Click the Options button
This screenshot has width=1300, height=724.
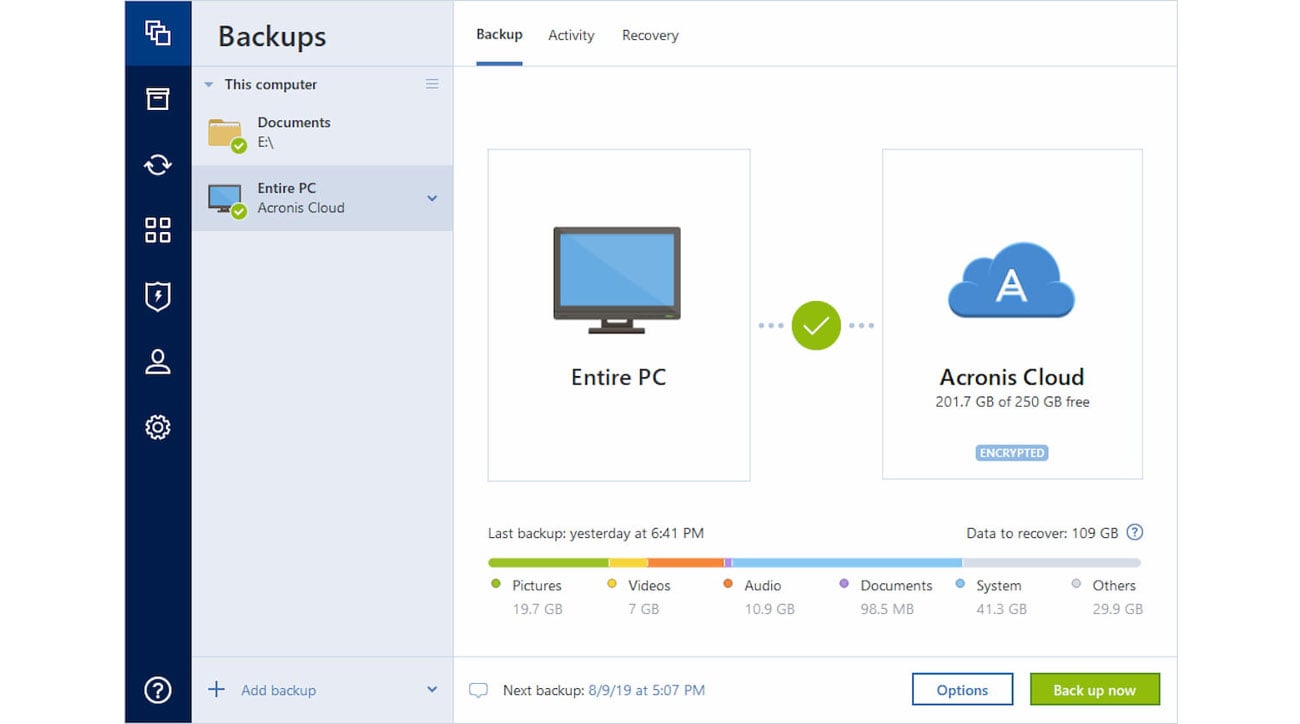tap(962, 690)
